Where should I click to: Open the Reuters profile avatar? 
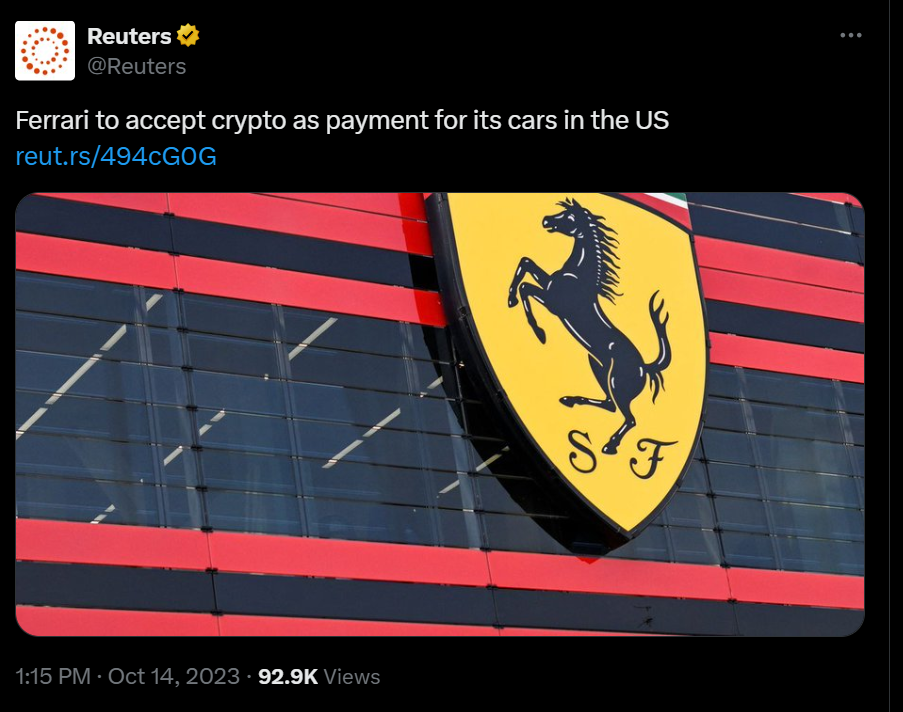coord(45,51)
